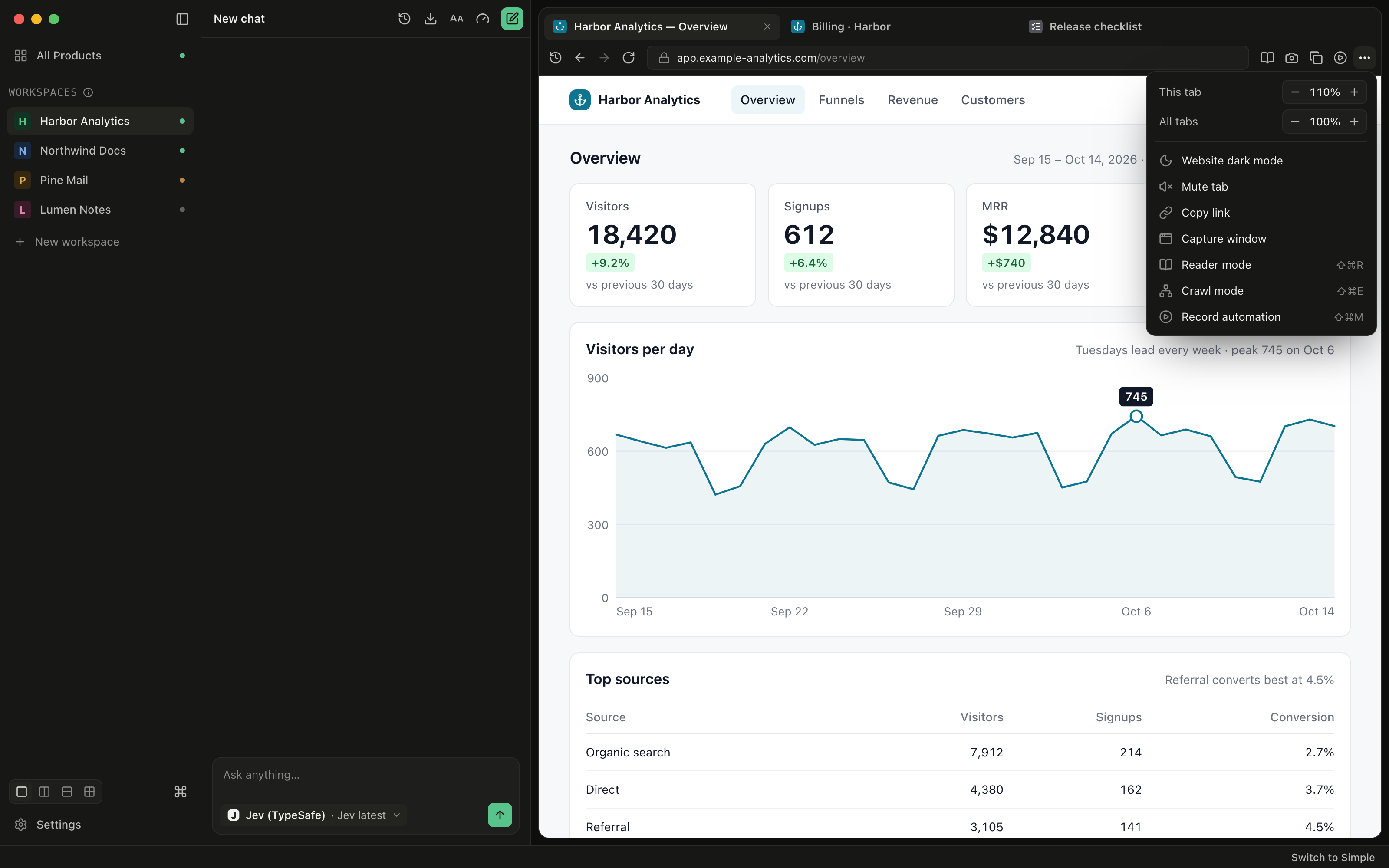Click the address bar URL field
This screenshot has height=868, width=1389.
tap(947, 58)
